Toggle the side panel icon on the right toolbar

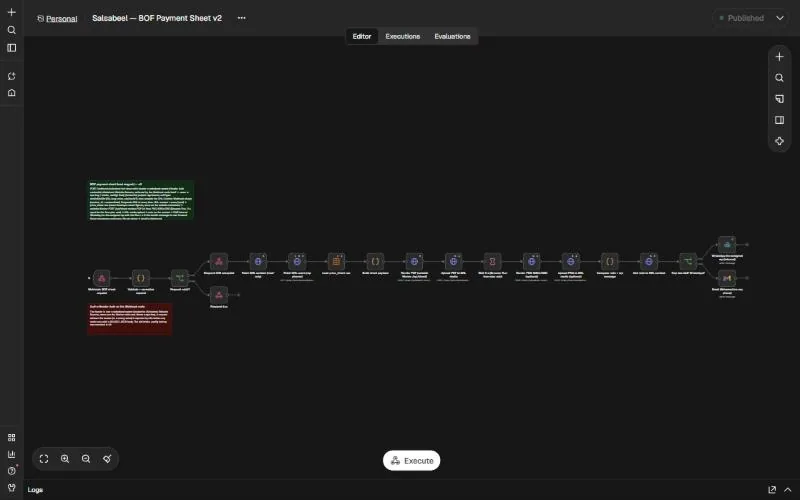click(x=779, y=120)
